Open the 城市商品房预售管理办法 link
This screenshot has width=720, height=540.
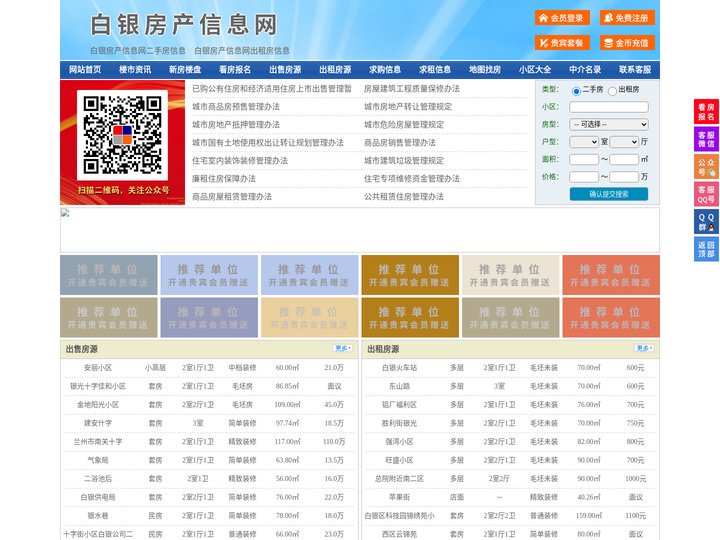coord(236,107)
